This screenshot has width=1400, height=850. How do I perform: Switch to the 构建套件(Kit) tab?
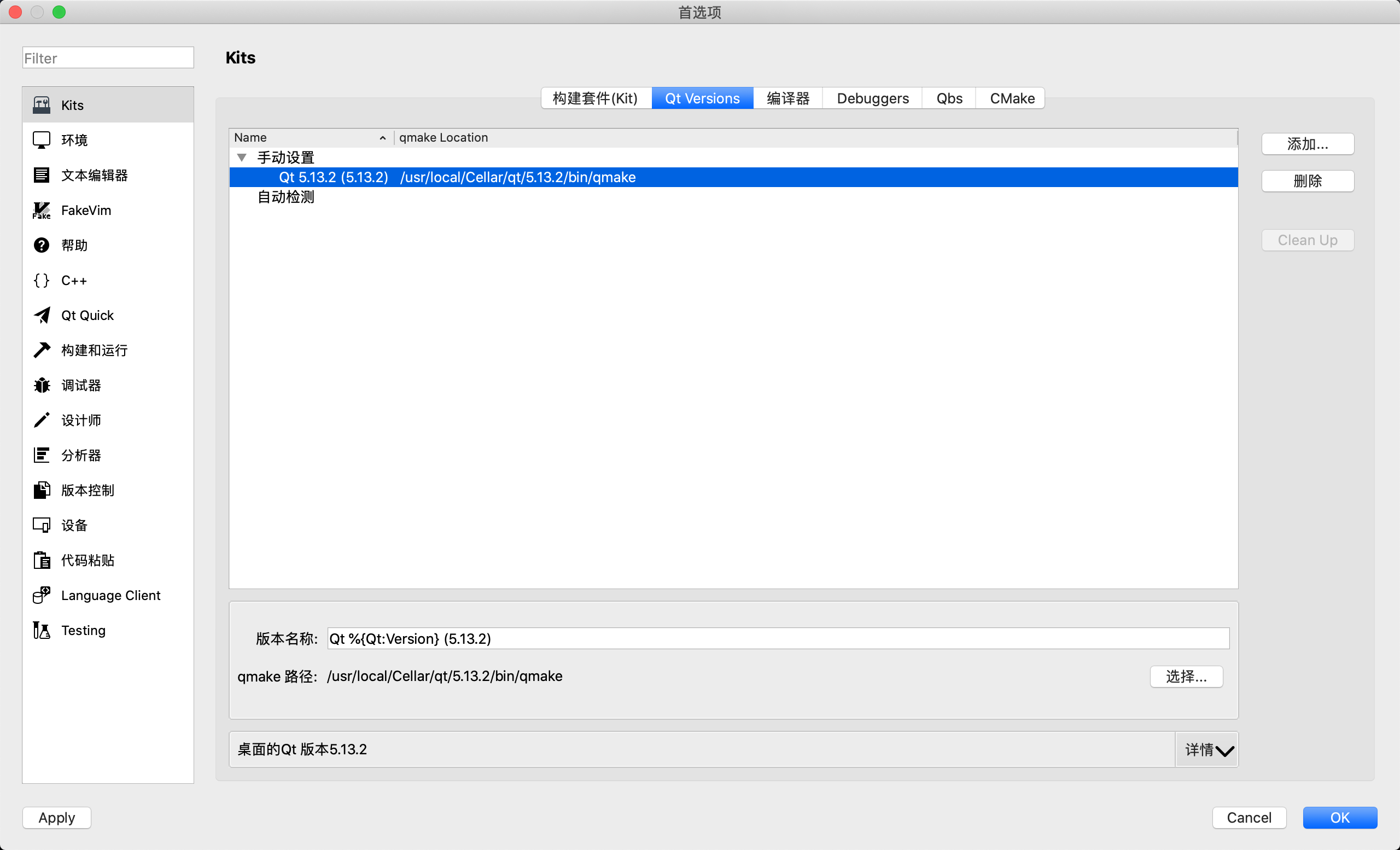coord(596,98)
